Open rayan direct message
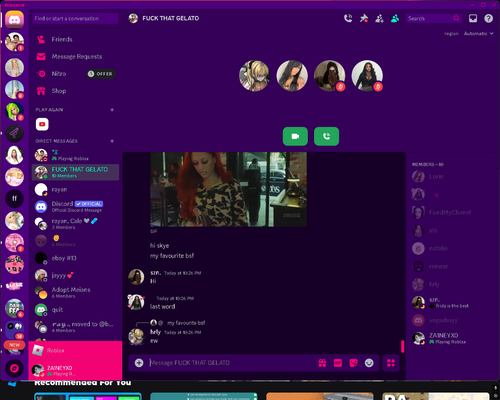 tap(75, 189)
